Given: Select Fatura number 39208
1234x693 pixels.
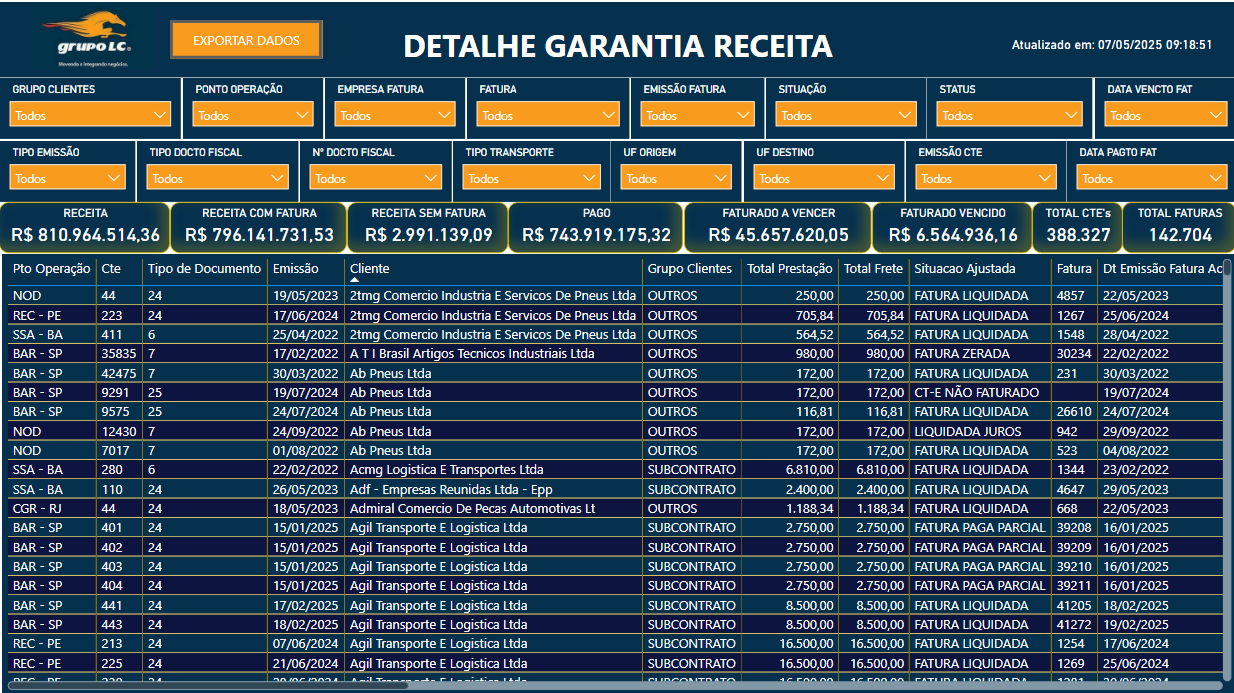Looking at the screenshot, I should (1075, 528).
